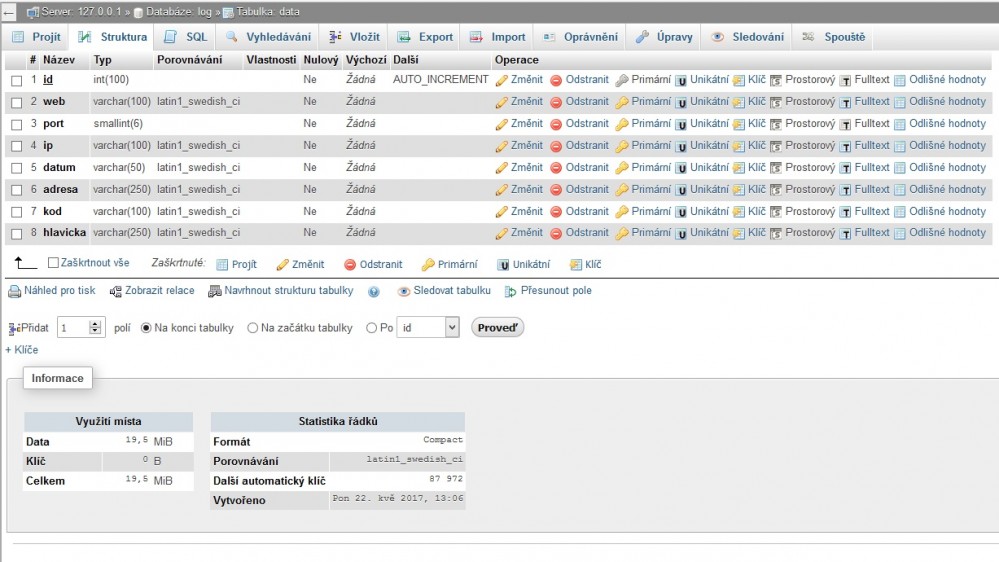Screen dimensions: 999x562
Task: Click the printer icon for Náhled pro tisk
Action: [14, 291]
